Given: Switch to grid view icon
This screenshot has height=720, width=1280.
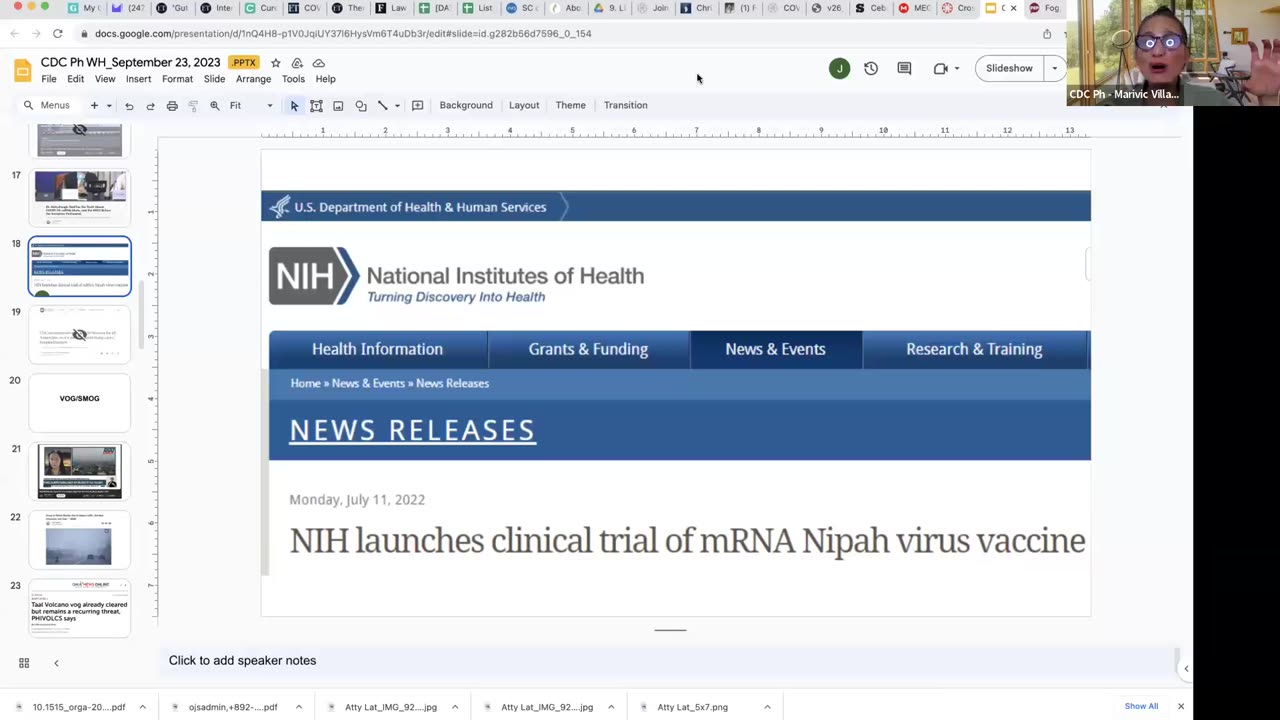Looking at the screenshot, I should (x=24, y=662).
